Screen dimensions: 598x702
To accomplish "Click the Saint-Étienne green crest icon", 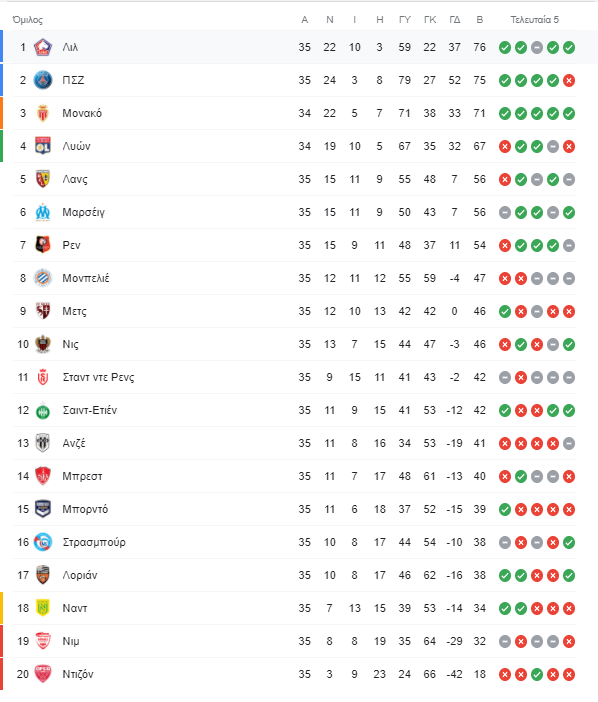I will (x=43, y=411).
